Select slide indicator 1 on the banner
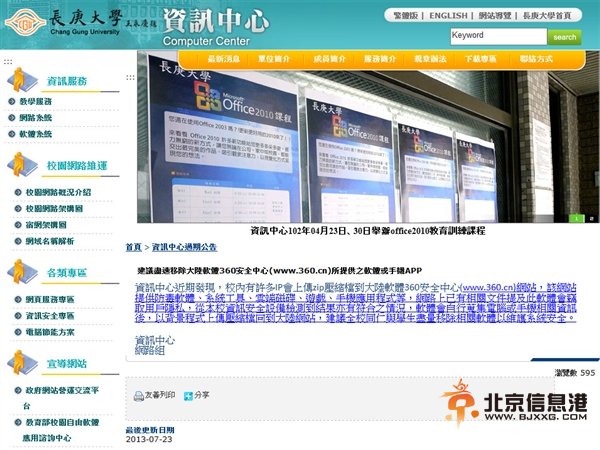The width and height of the screenshot is (600, 450). [577, 218]
